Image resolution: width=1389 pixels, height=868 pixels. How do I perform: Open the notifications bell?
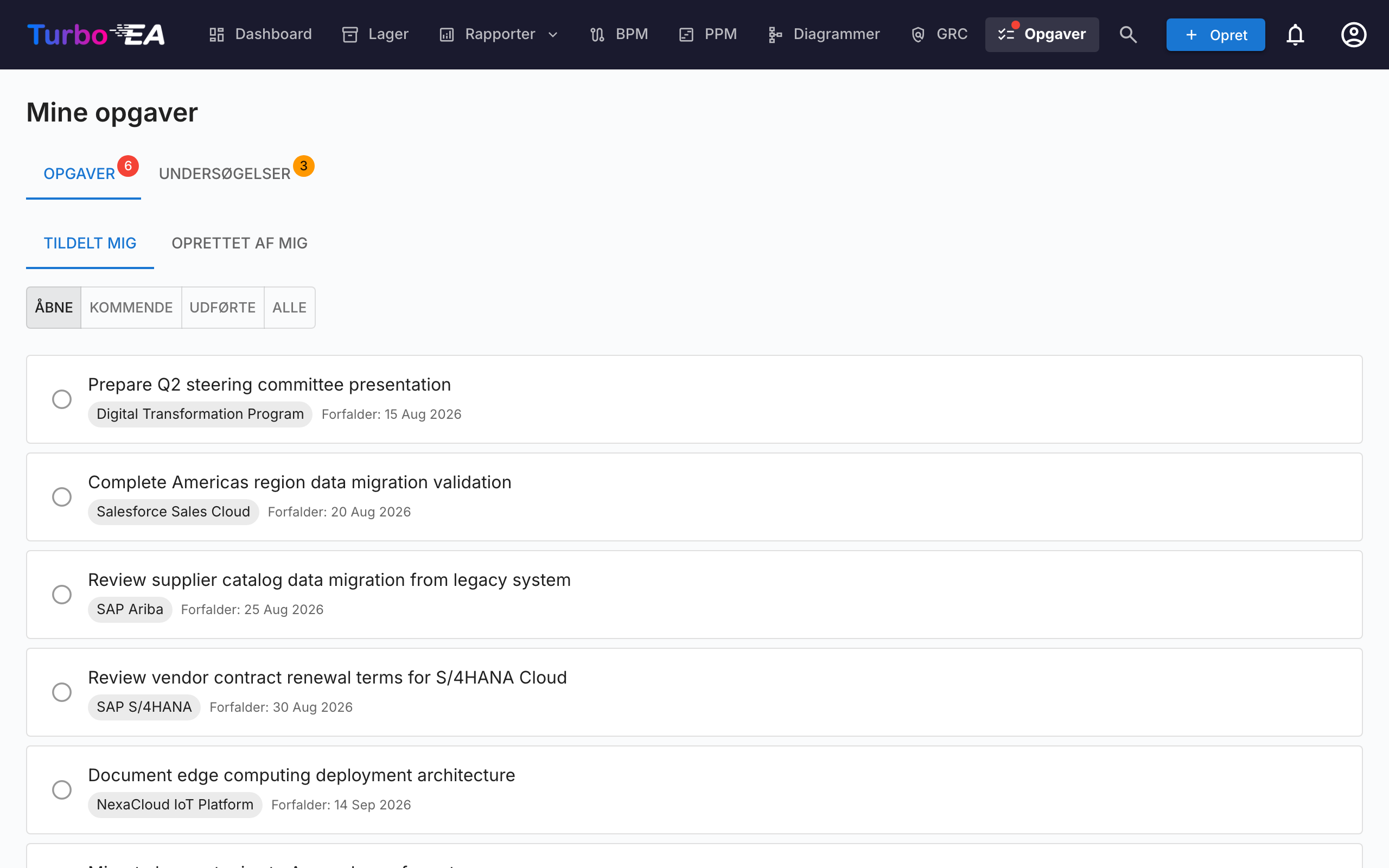[1295, 34]
